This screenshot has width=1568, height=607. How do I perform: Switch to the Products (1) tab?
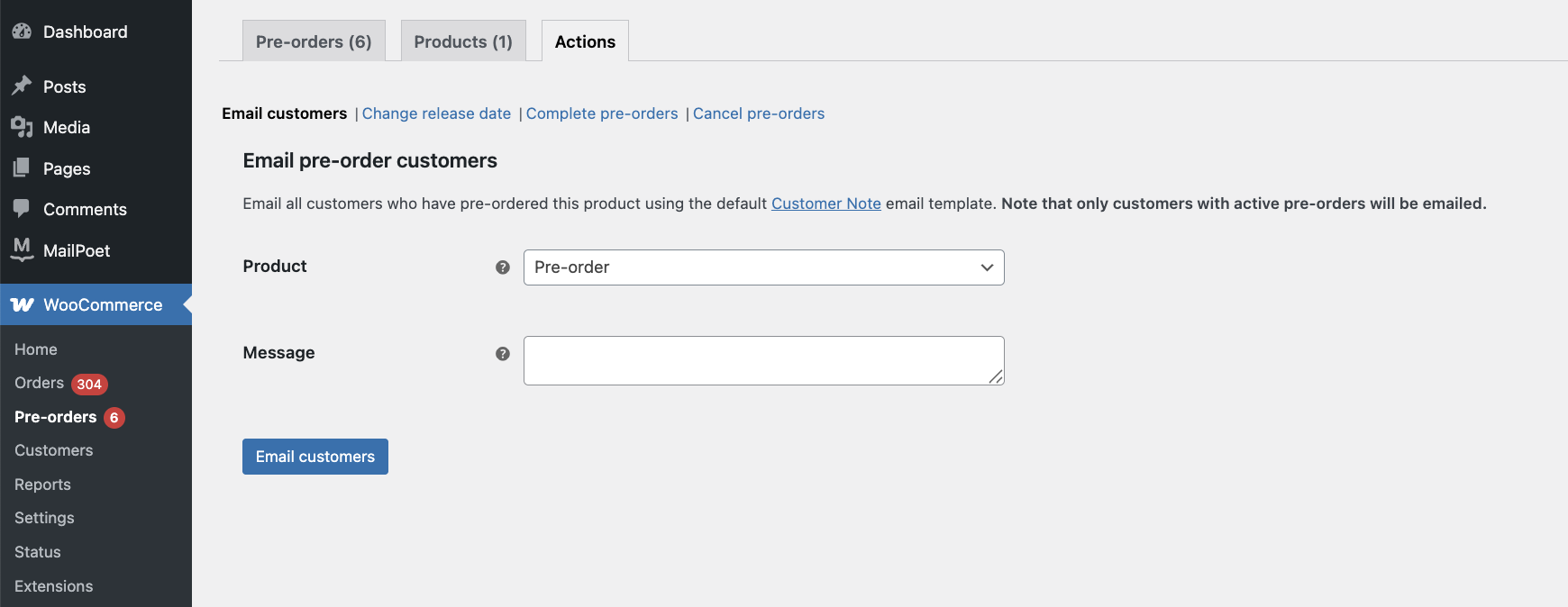pos(463,41)
